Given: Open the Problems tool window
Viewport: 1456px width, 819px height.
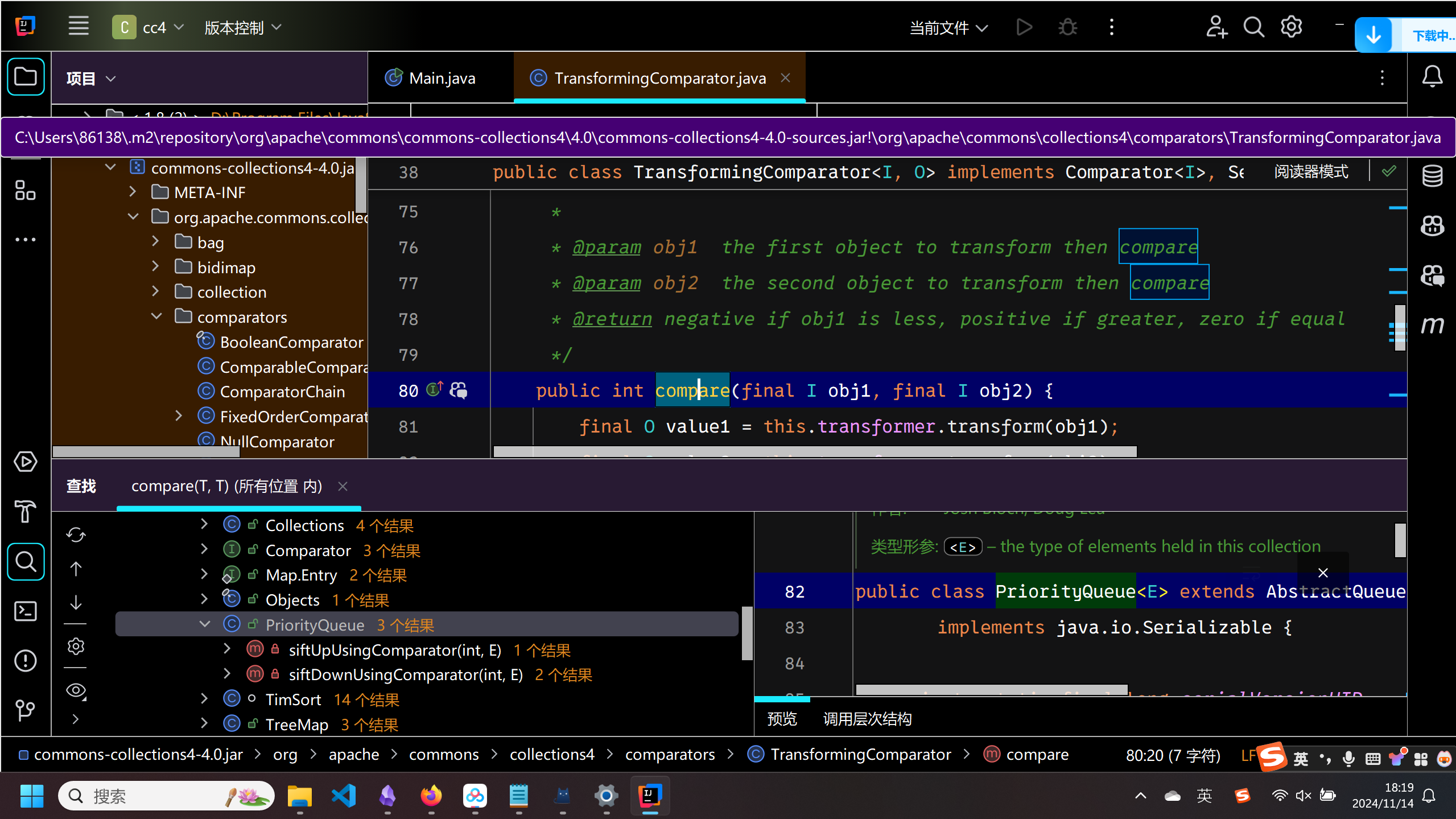Looking at the screenshot, I should point(26,661).
